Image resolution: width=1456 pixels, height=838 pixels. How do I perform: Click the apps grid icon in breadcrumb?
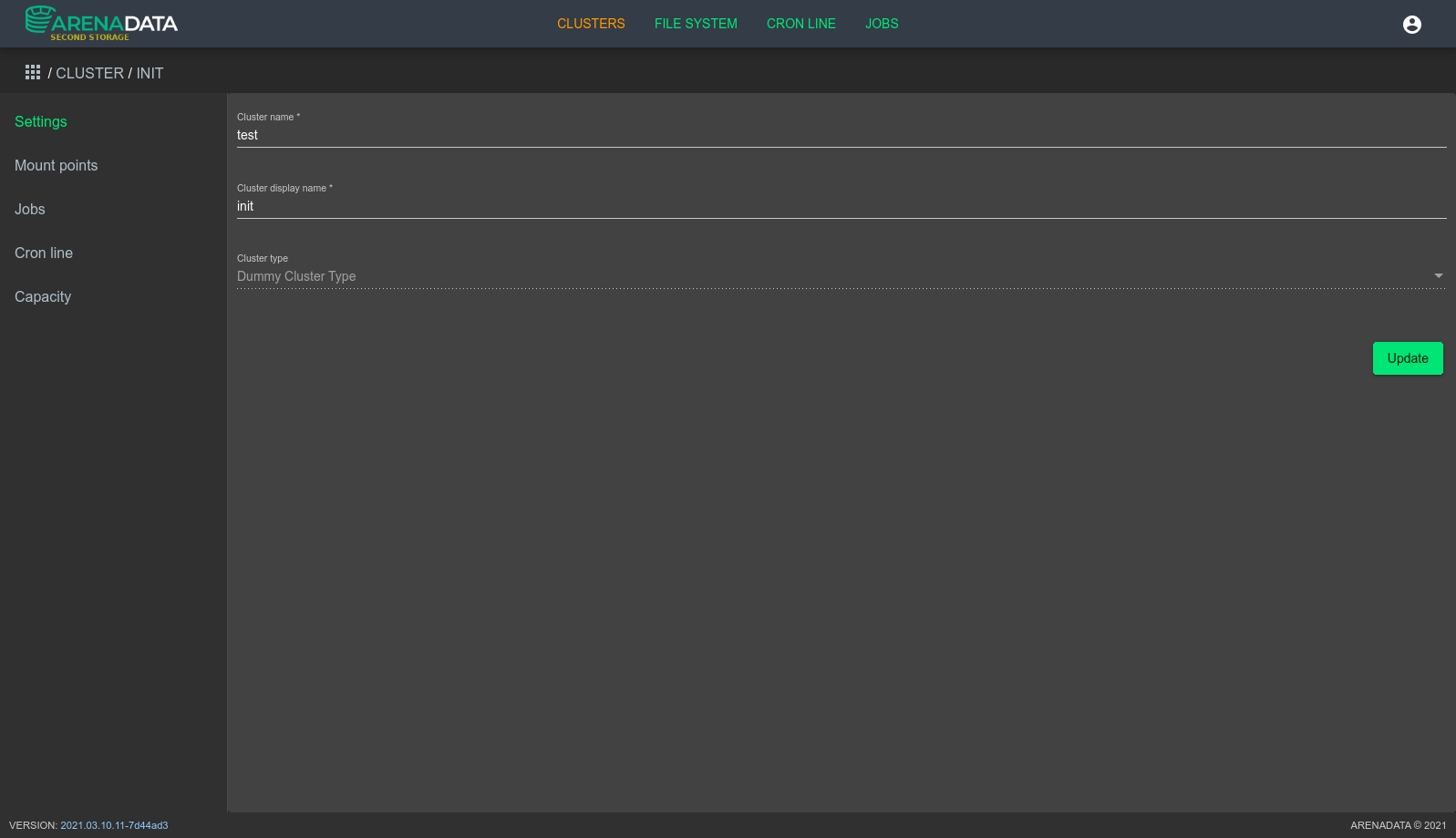[33, 72]
